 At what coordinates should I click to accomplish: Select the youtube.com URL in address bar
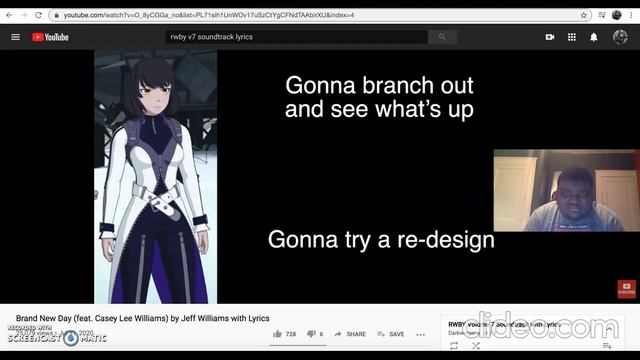209,15
